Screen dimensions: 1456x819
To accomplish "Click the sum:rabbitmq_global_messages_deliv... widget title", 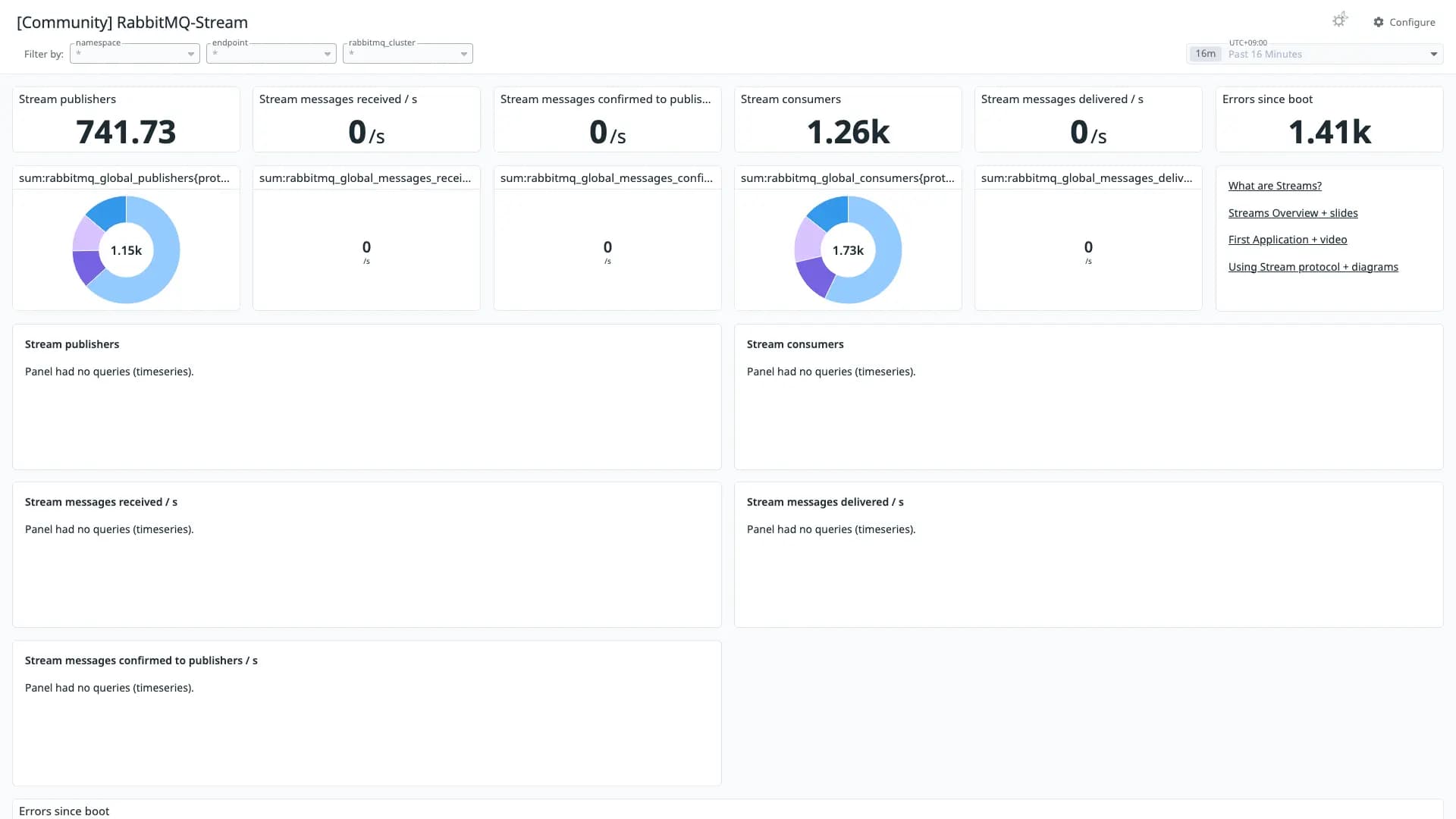I will [1087, 178].
